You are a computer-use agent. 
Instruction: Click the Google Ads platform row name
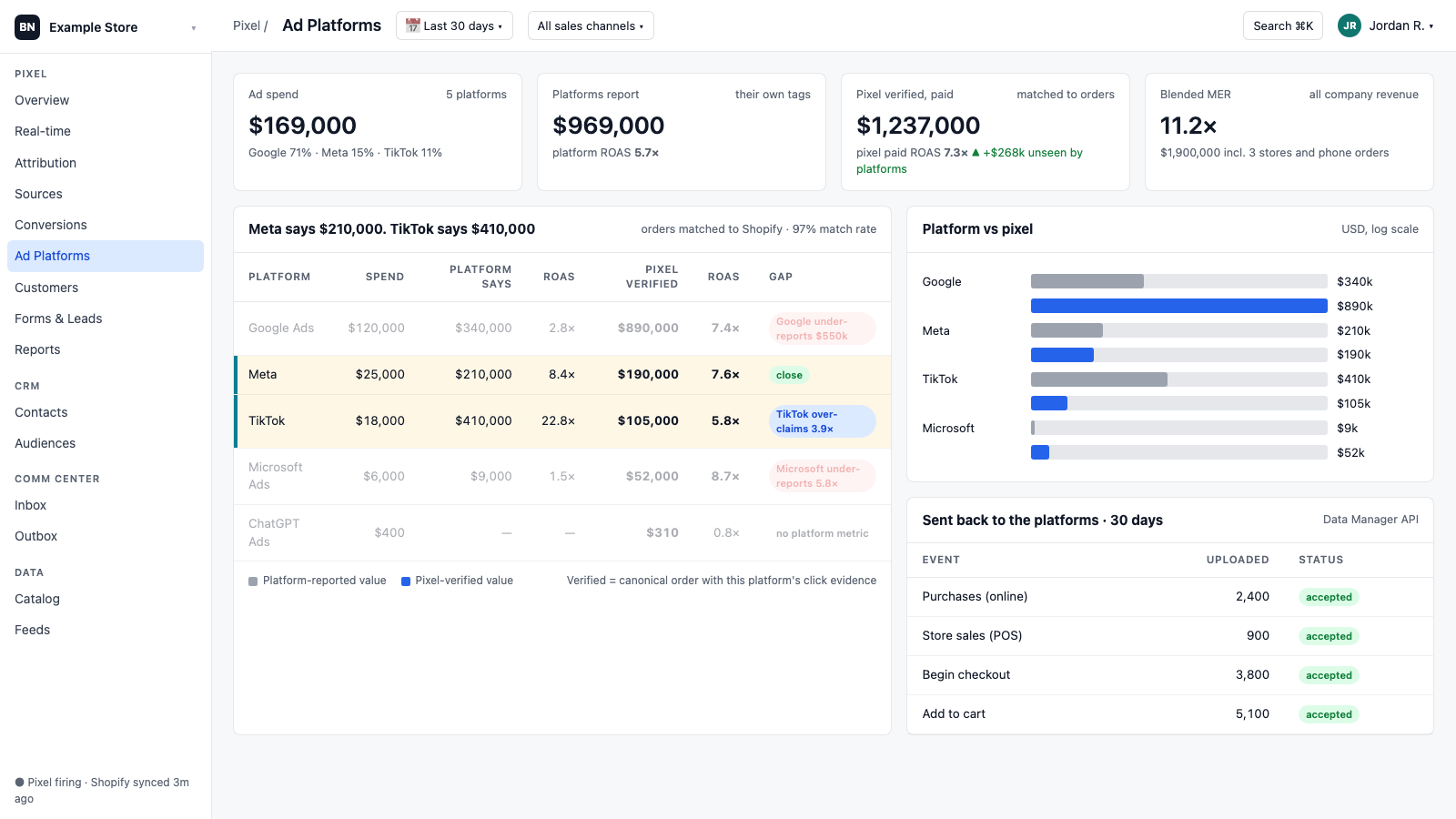pyautogui.click(x=281, y=328)
